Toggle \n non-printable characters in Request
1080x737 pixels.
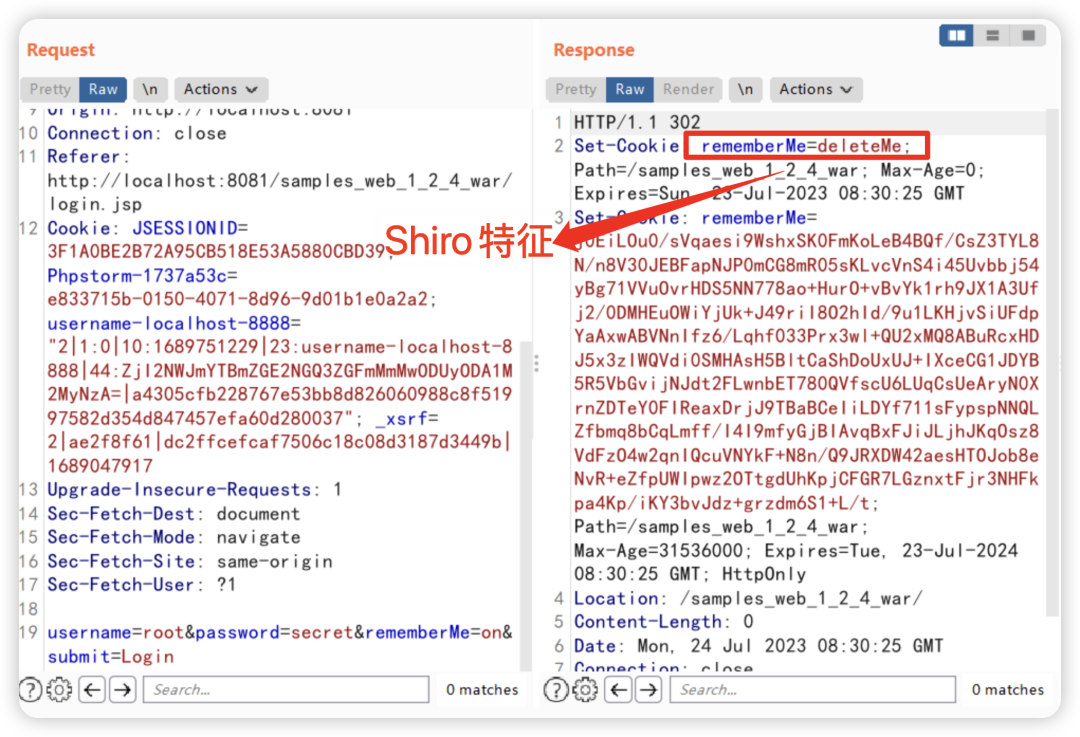pyautogui.click(x=149, y=89)
